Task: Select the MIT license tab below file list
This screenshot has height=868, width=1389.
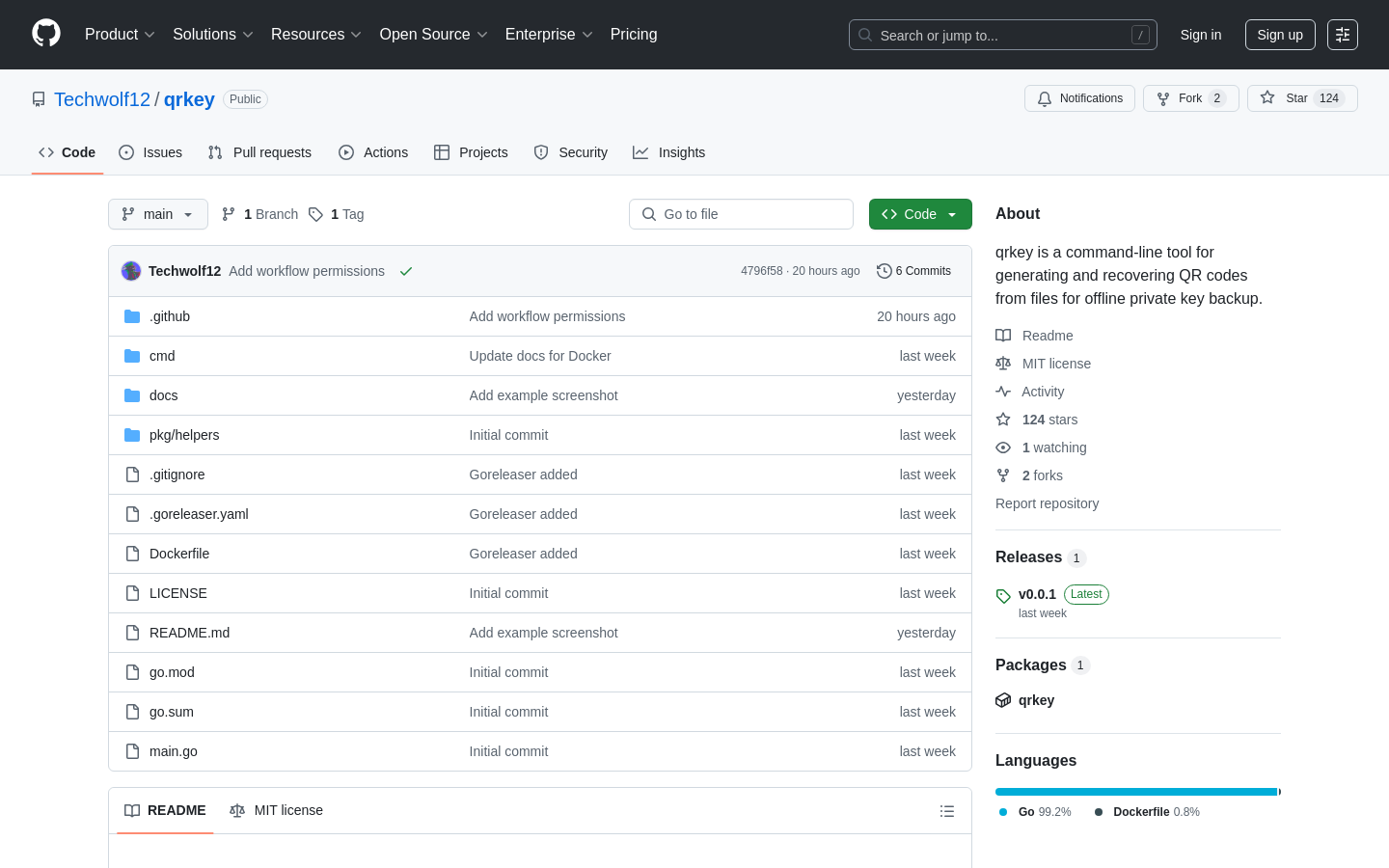Action: coord(276,810)
